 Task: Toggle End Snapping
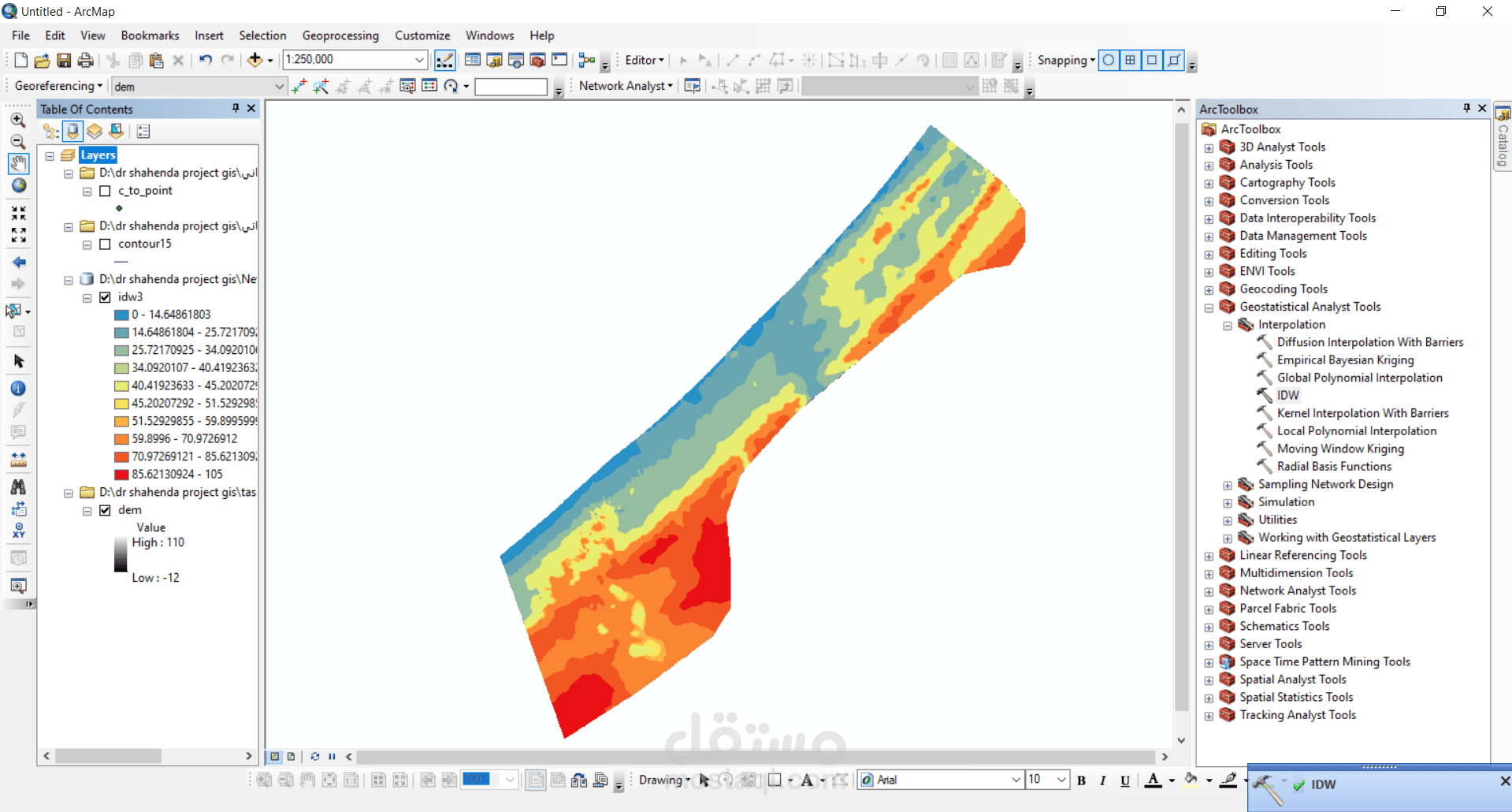(1131, 60)
